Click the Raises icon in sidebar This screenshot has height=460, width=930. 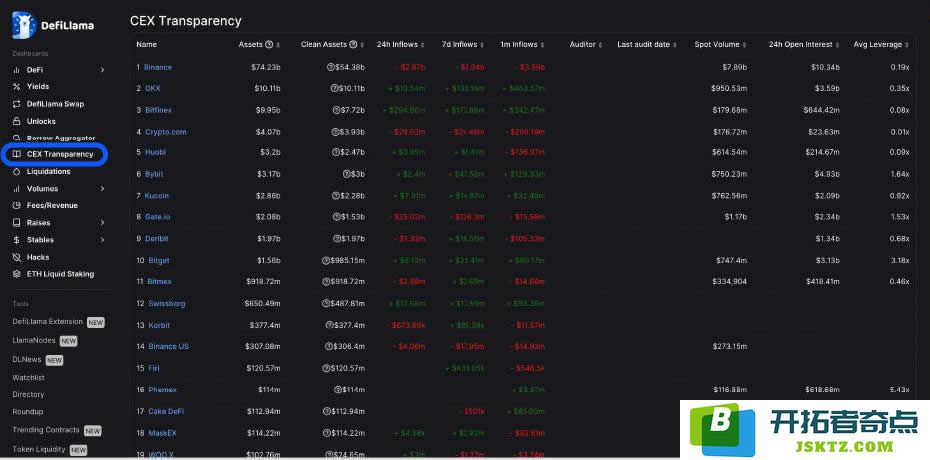pyautogui.click(x=17, y=222)
